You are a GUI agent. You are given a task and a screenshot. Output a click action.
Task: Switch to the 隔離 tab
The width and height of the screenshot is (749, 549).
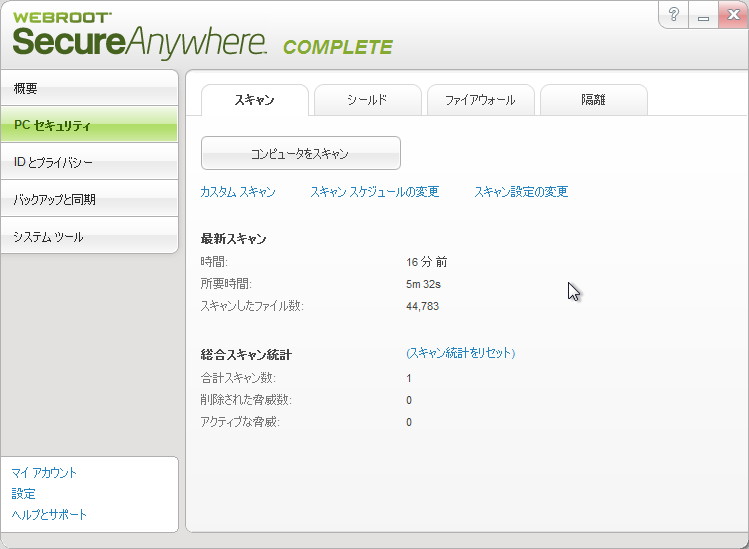coord(593,100)
